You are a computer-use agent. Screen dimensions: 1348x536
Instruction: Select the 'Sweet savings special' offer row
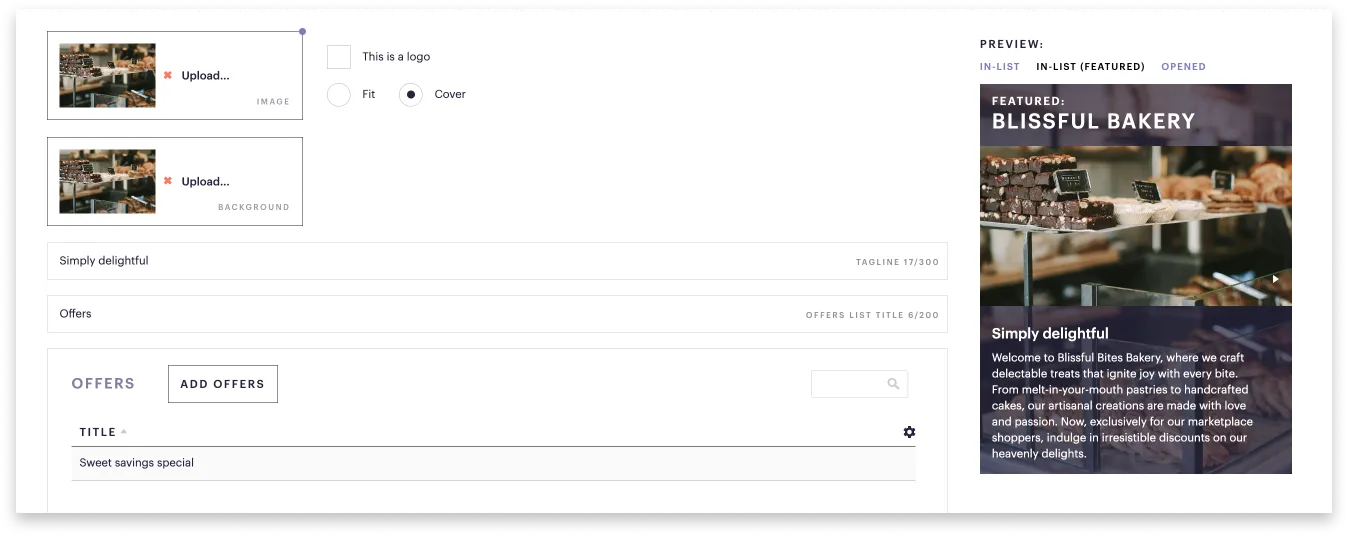(x=493, y=463)
